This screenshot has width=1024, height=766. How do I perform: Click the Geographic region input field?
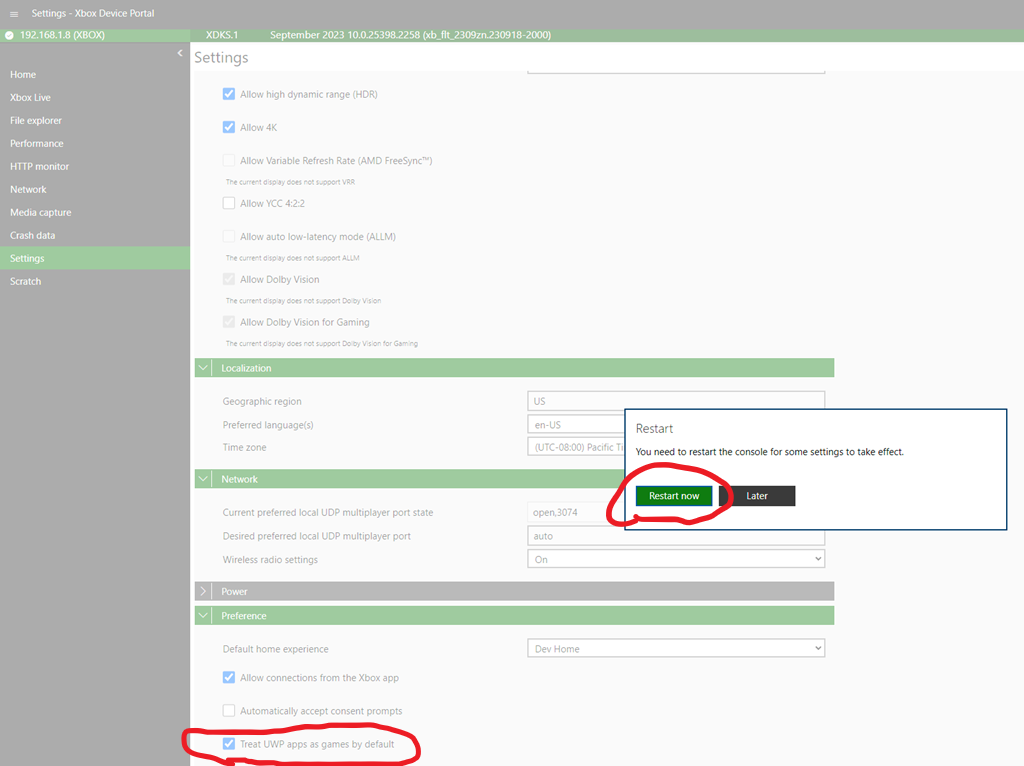pyautogui.click(x=675, y=401)
